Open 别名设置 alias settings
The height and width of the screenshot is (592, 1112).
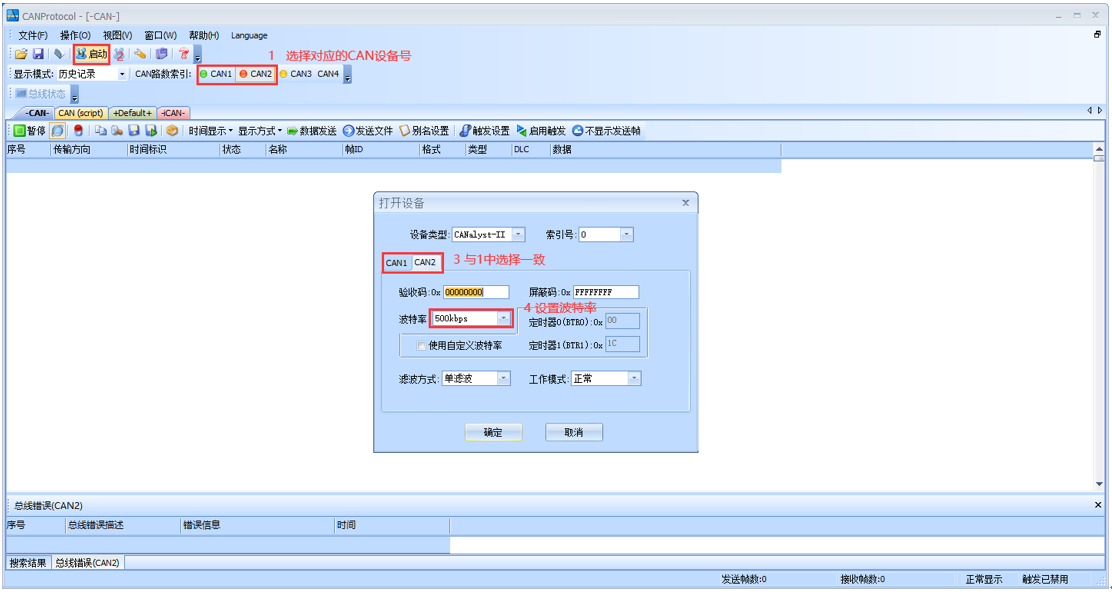pos(424,131)
